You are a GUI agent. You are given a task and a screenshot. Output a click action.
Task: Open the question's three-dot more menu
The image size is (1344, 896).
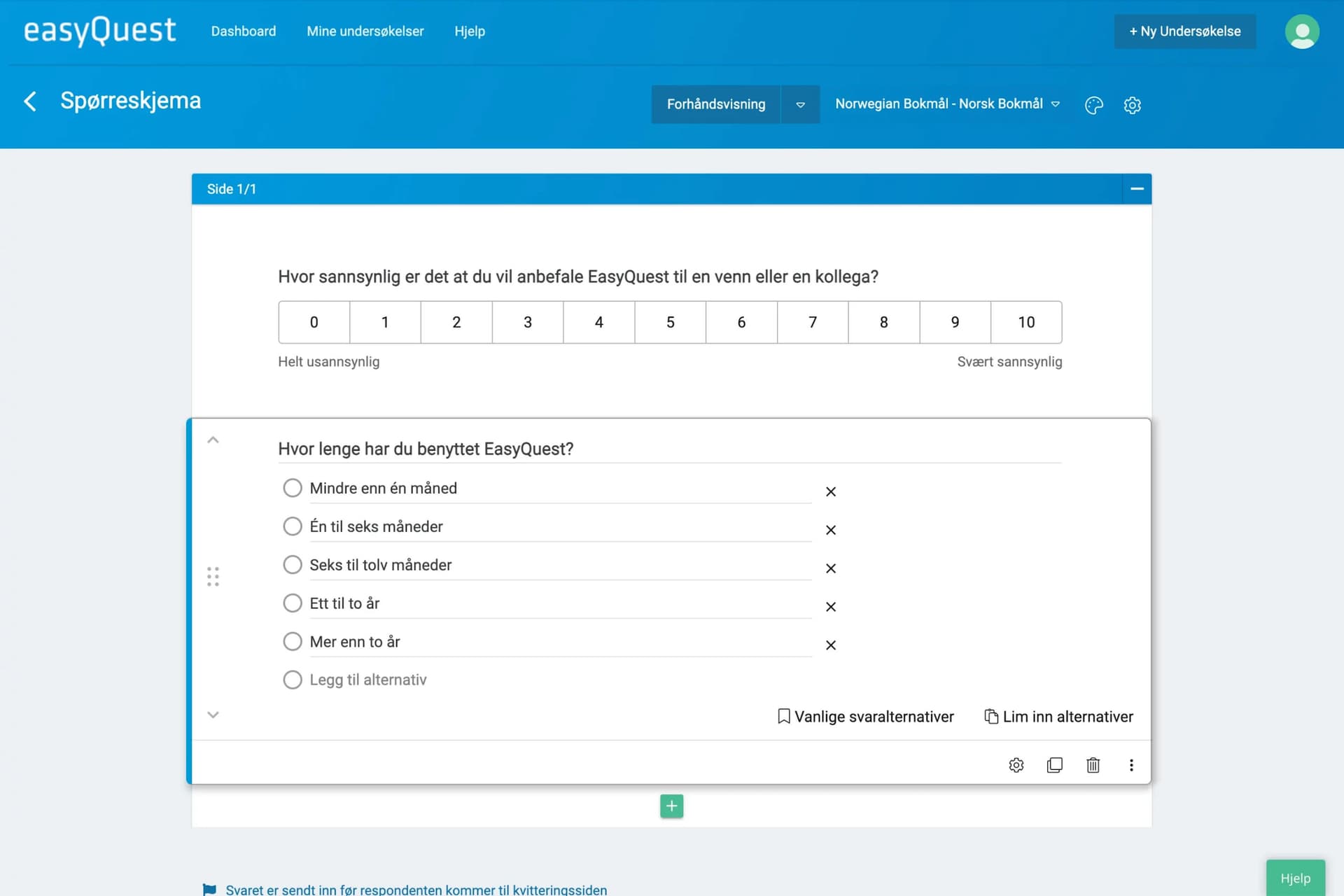click(x=1131, y=765)
